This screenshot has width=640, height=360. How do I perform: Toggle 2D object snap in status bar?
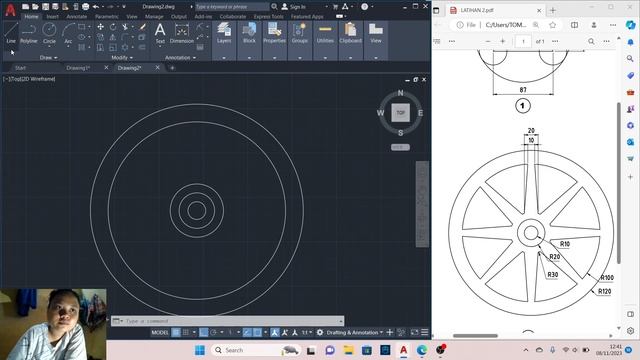click(x=258, y=332)
